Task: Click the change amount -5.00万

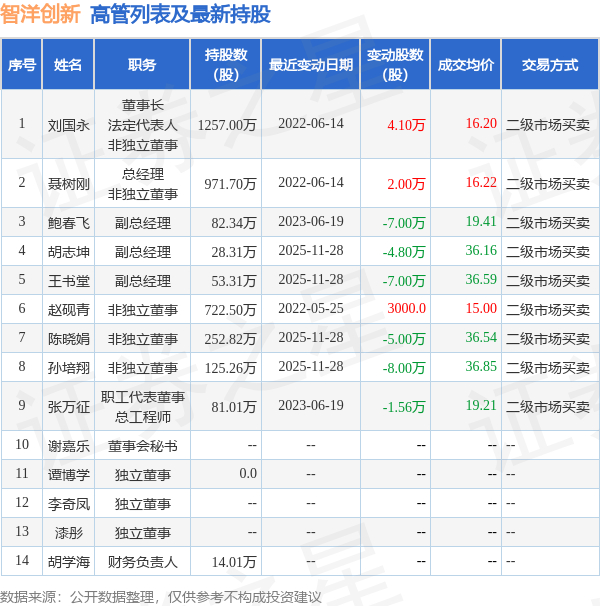Action: [404, 339]
